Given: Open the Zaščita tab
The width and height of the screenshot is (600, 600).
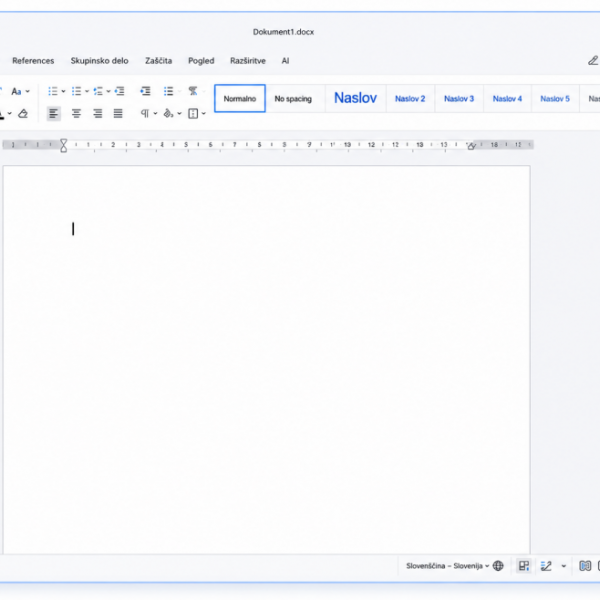Looking at the screenshot, I should 158,61.
